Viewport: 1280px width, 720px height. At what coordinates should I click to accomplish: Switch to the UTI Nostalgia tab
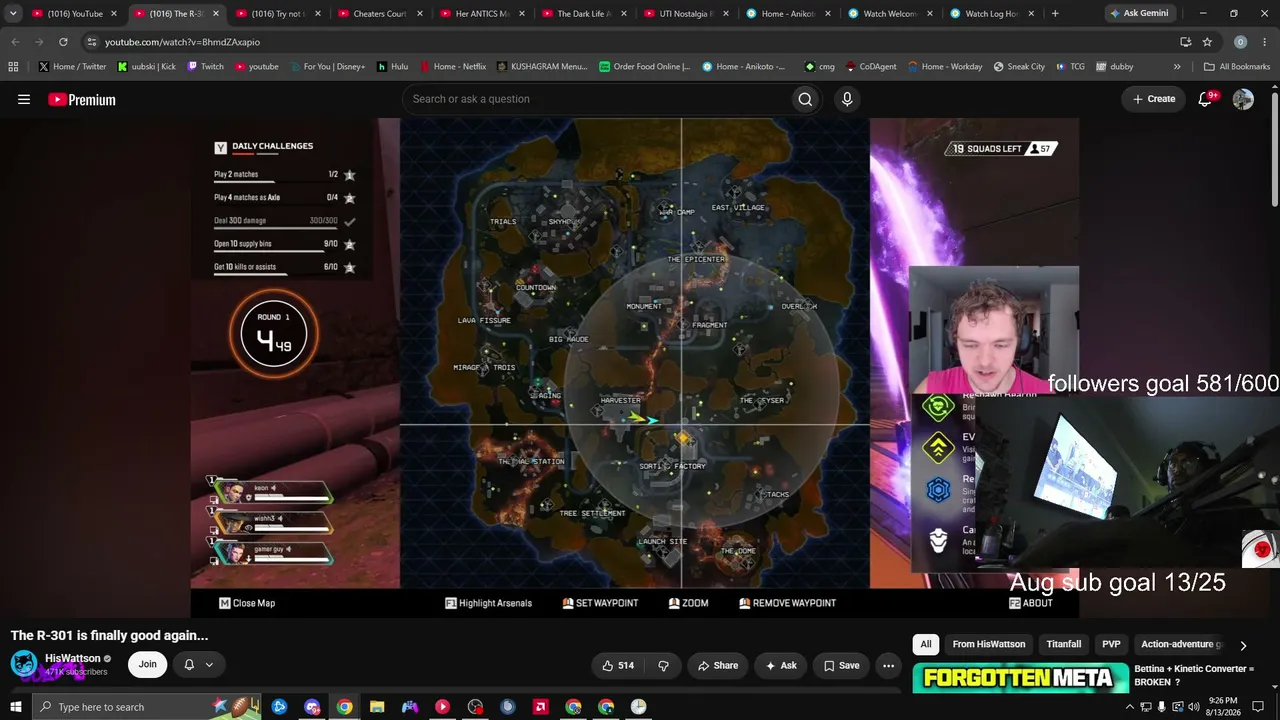coord(686,14)
